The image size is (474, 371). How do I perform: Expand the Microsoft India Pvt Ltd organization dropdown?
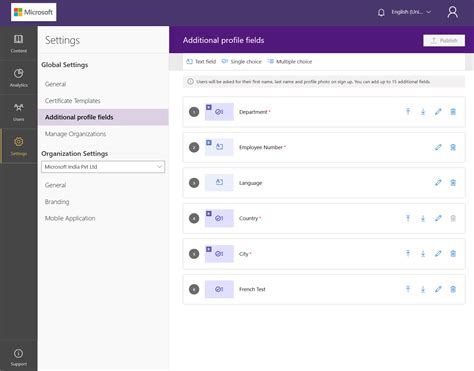103,167
